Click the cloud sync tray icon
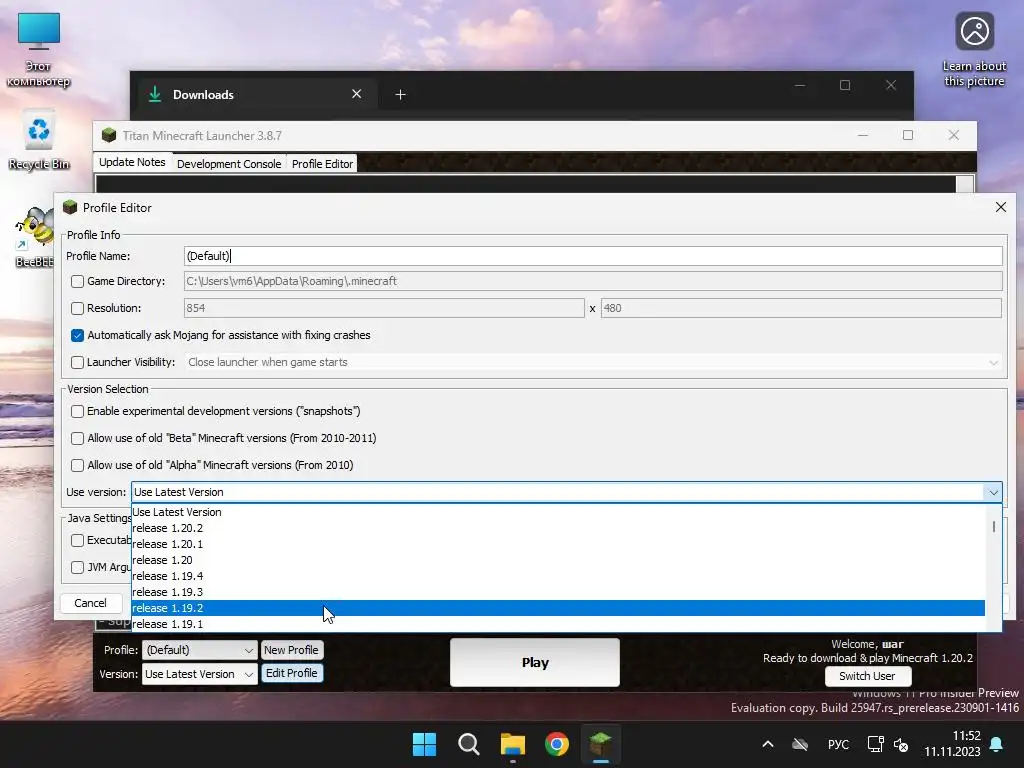This screenshot has width=1024, height=768. (800, 744)
